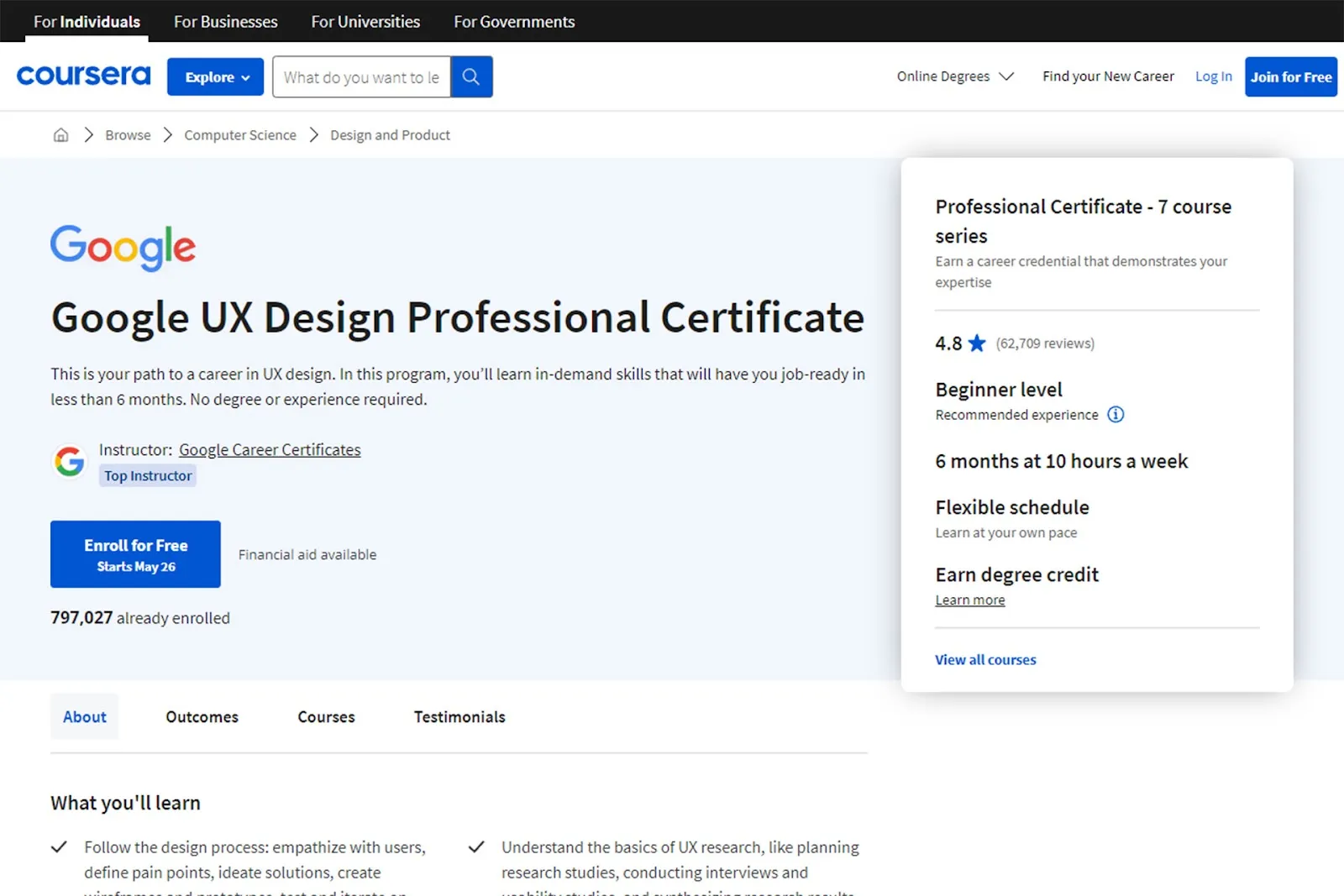
Task: Click the Flexible schedule heading
Action: pos(1012,507)
